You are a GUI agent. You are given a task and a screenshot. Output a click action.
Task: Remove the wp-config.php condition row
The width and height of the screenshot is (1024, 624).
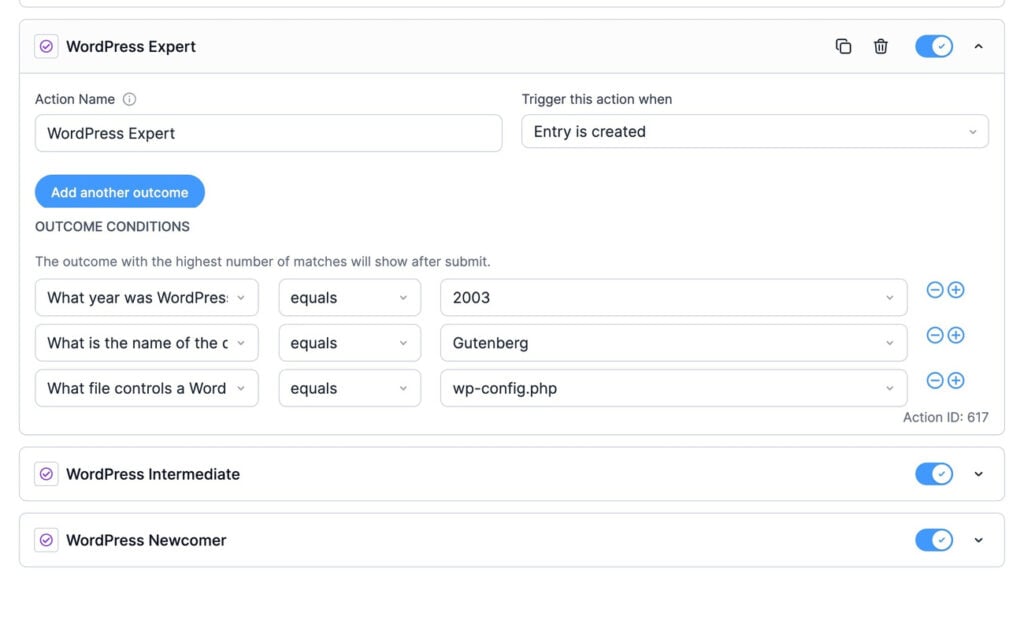point(935,381)
